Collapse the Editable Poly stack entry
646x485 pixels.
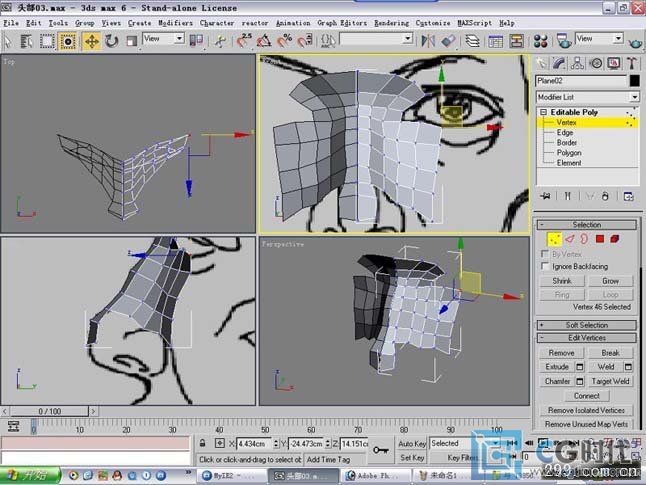[x=543, y=112]
